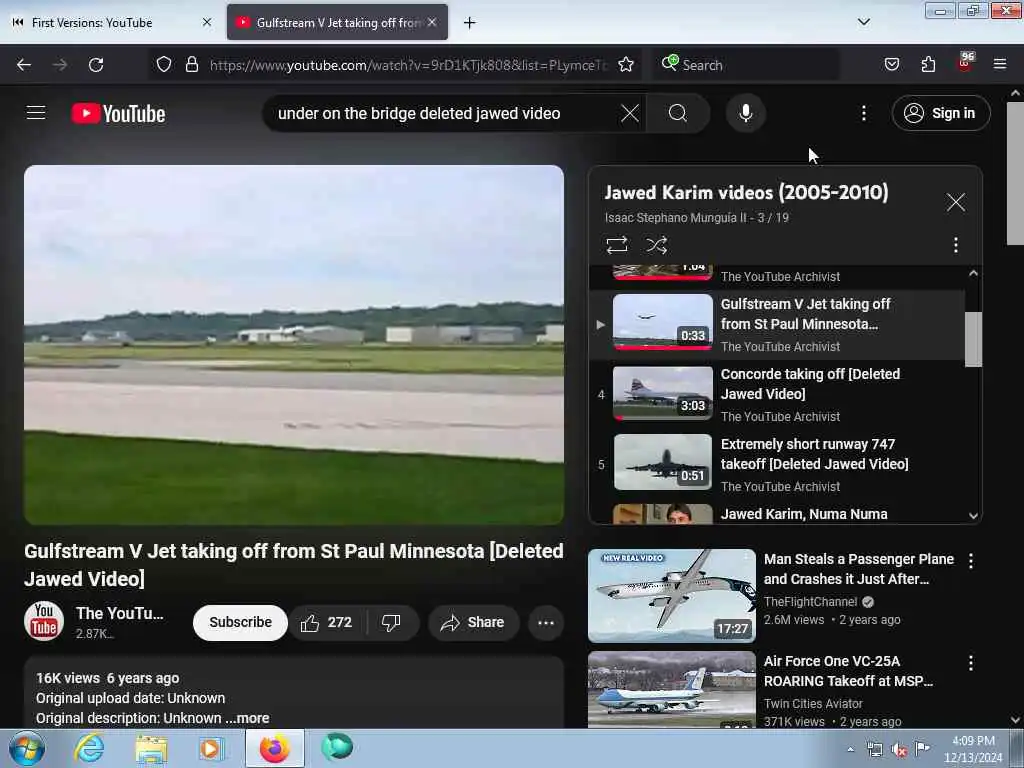1024x768 pixels.
Task: Open Extremely short runway 747 takeoff video
Action: click(814, 454)
